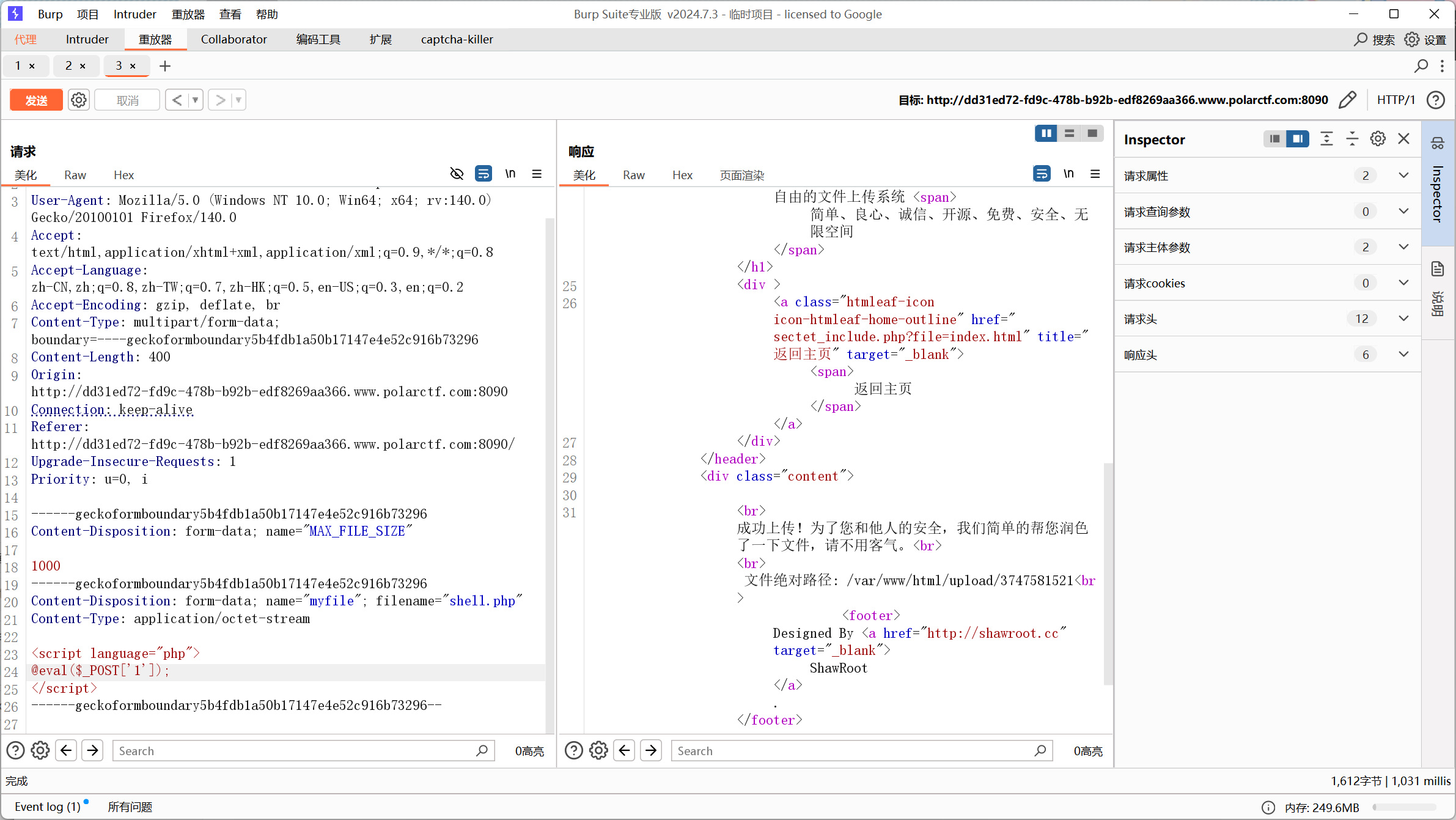Toggle hide non-printable eye icon in request
Image resolution: width=1456 pixels, height=820 pixels.
[x=457, y=174]
